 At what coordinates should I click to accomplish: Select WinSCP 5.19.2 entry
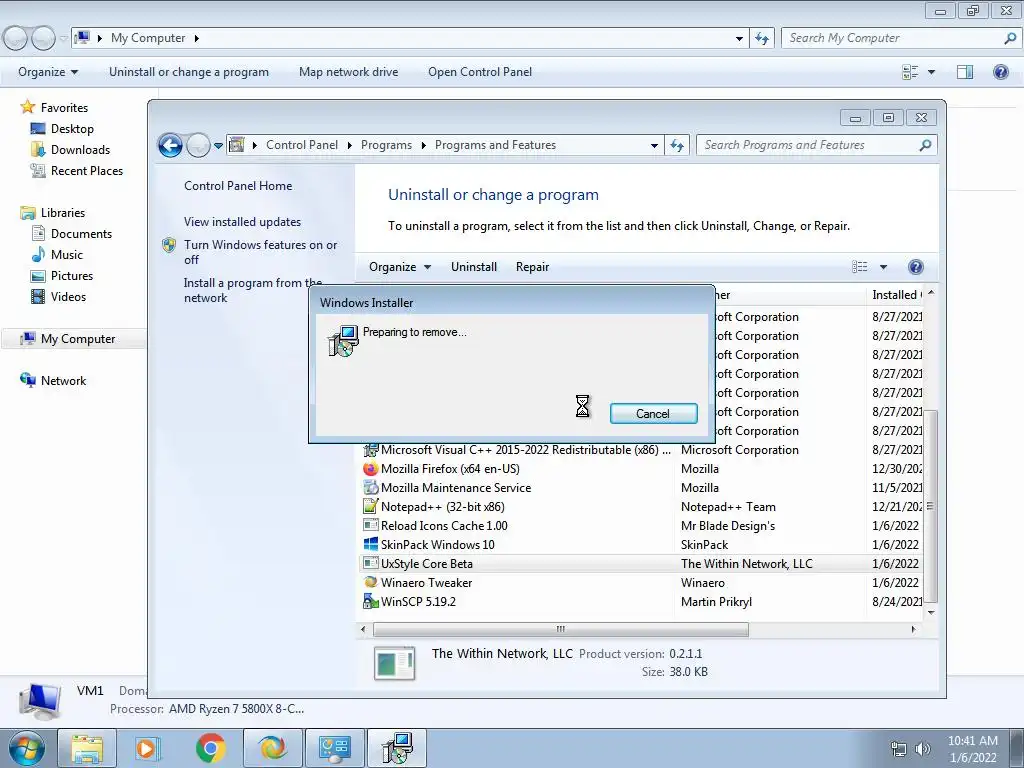tap(641, 601)
